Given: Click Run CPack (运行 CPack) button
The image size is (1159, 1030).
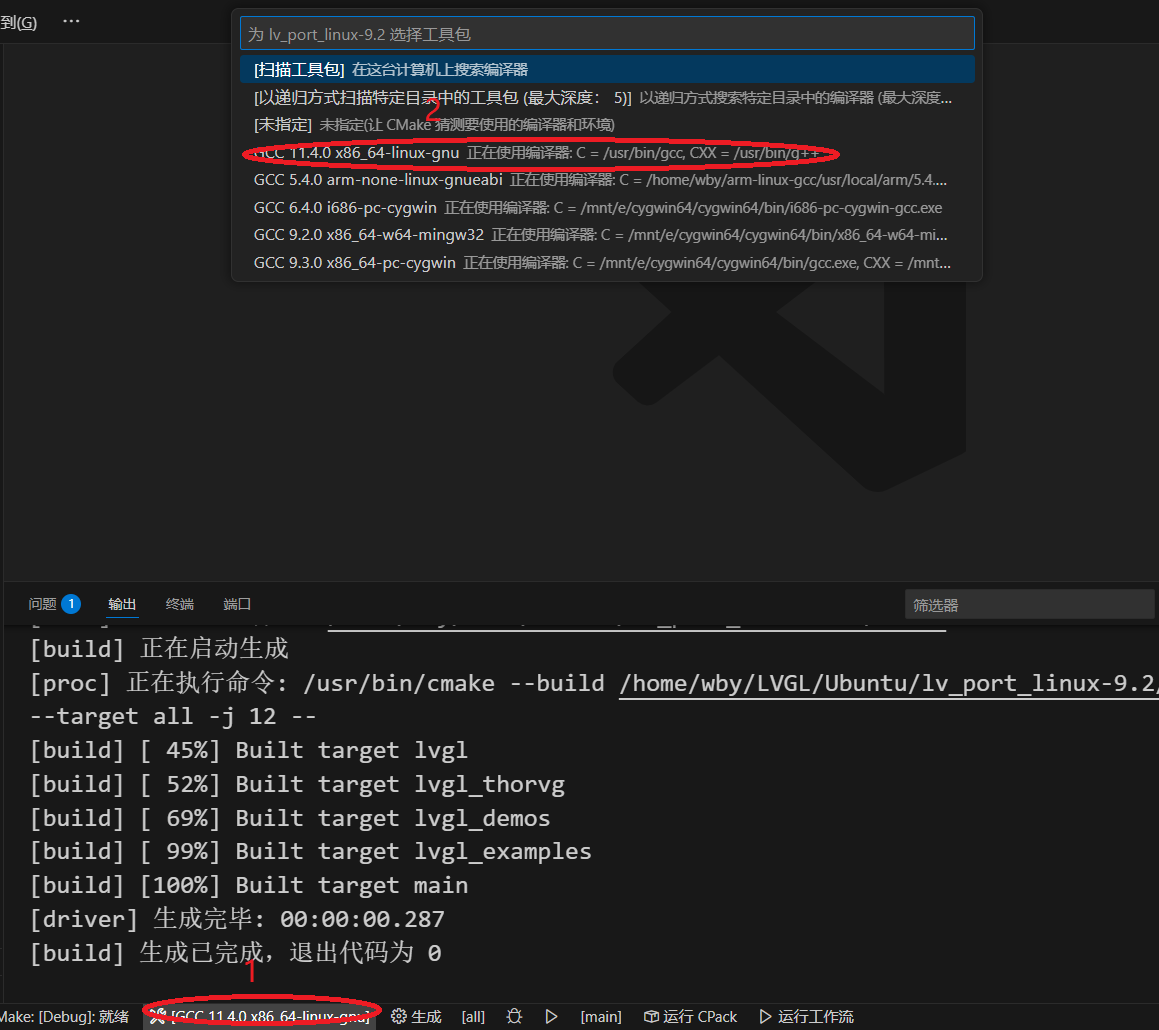Looking at the screenshot, I should tap(690, 1017).
